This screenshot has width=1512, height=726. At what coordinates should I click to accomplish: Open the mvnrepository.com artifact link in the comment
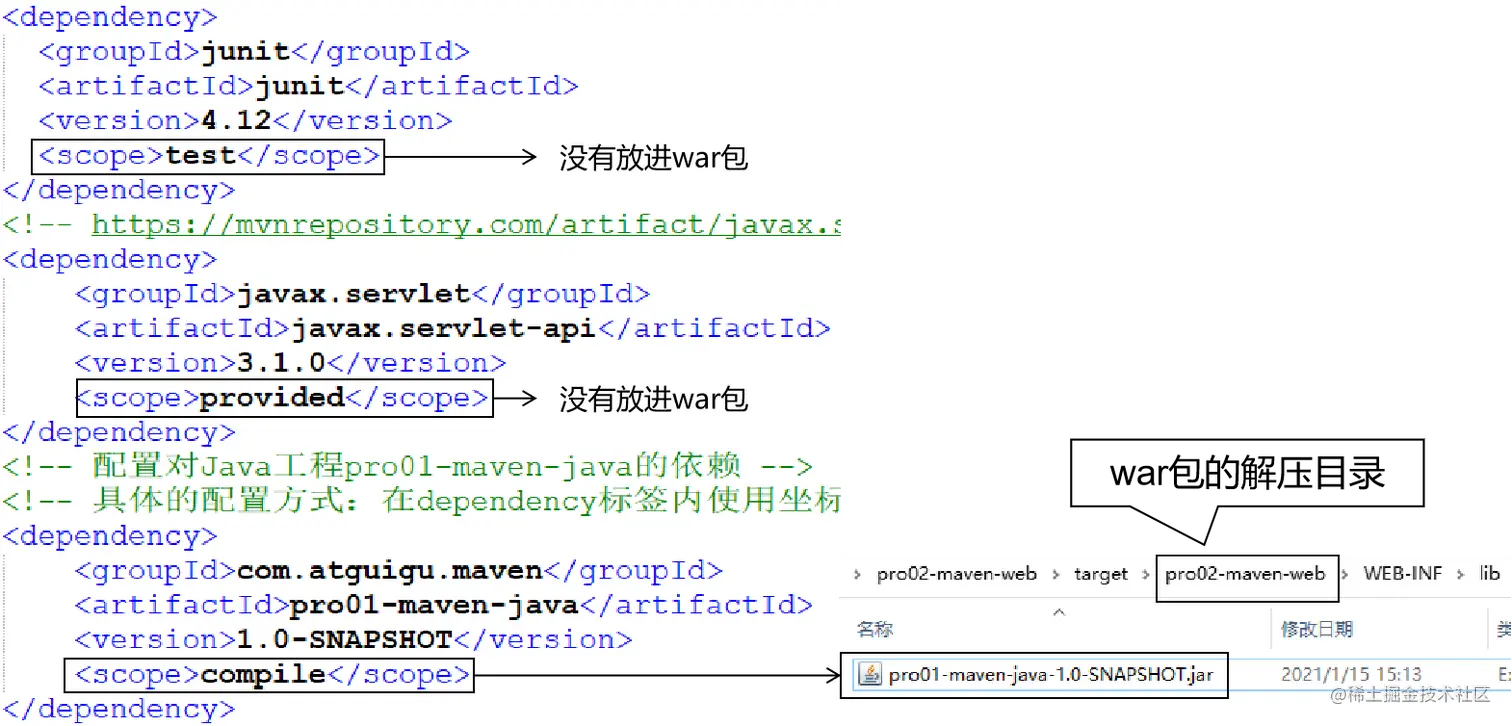[466, 224]
